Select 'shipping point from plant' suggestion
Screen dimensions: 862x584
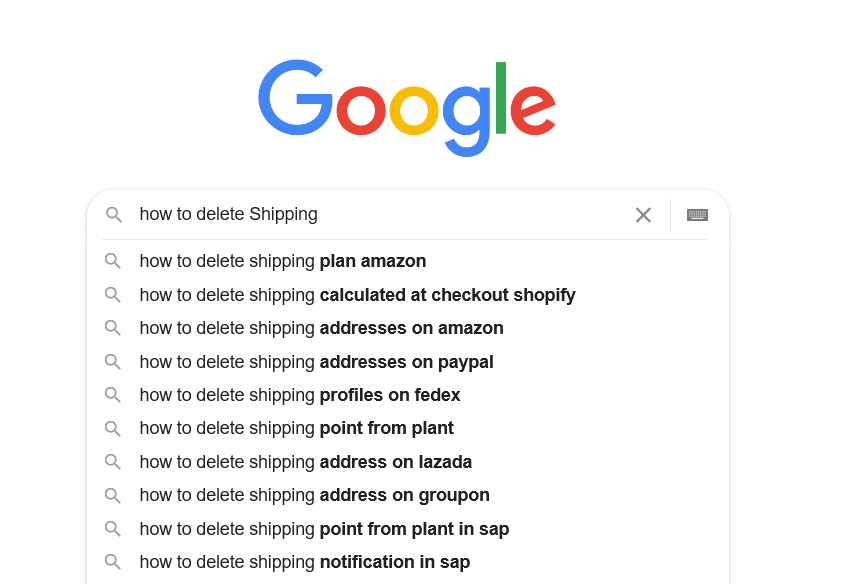pyautogui.click(x=296, y=428)
